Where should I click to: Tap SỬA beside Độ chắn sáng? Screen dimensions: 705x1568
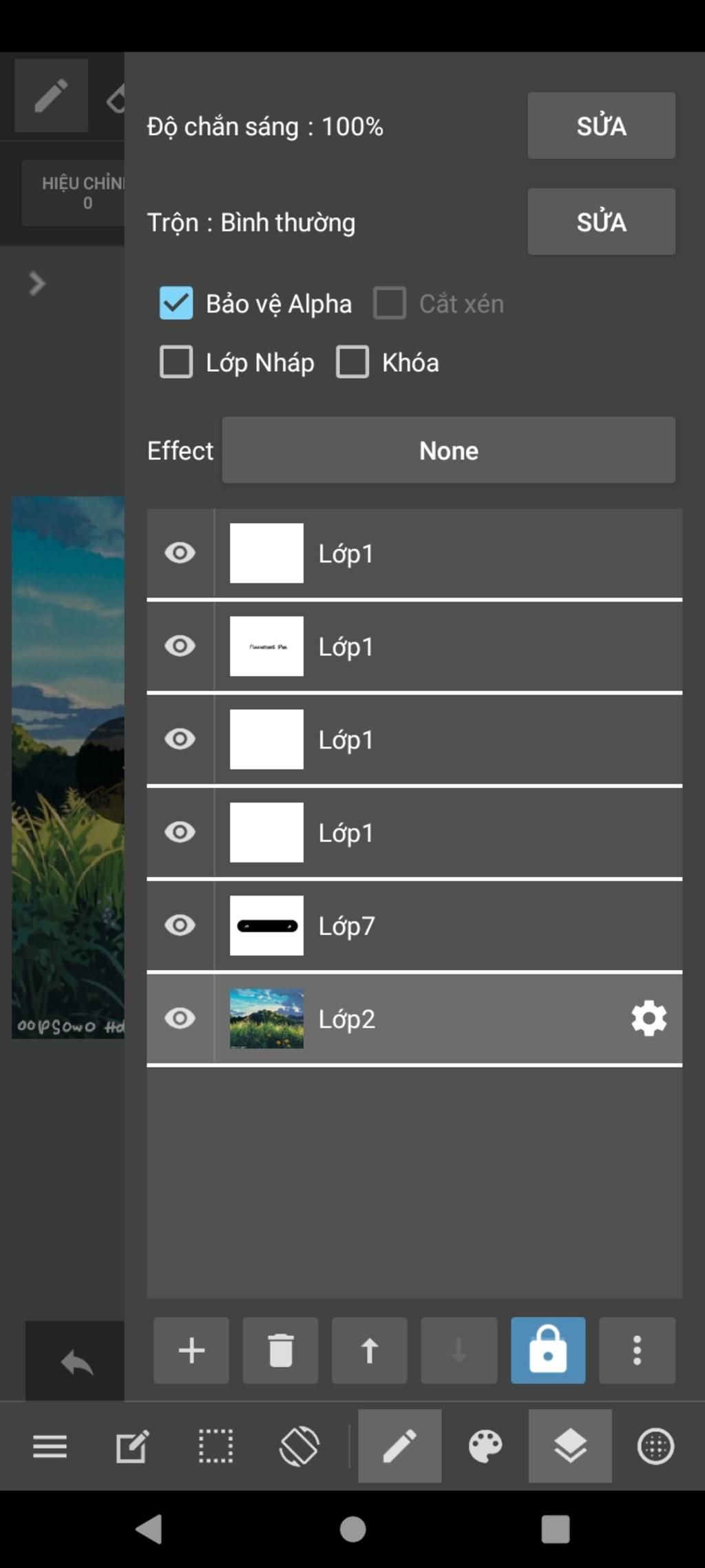601,125
